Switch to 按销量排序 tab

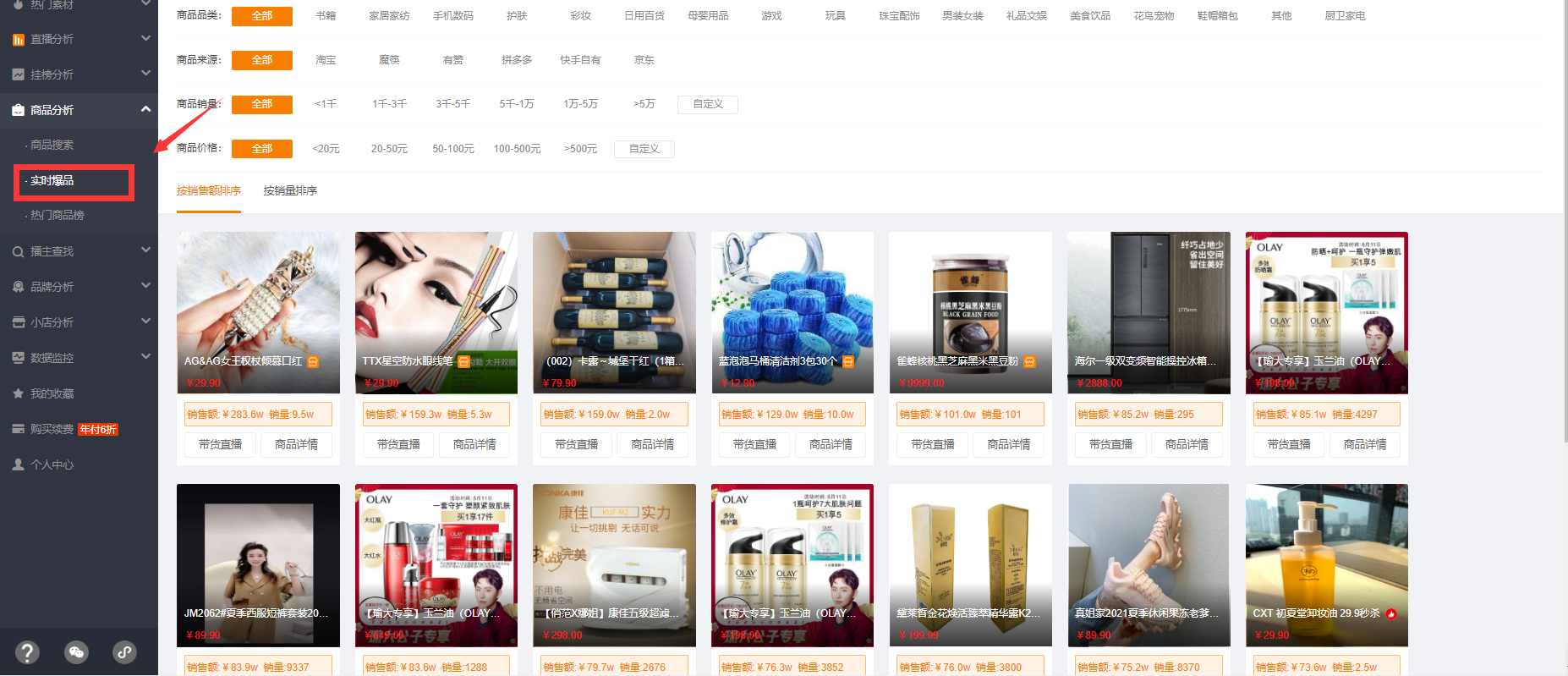(290, 191)
